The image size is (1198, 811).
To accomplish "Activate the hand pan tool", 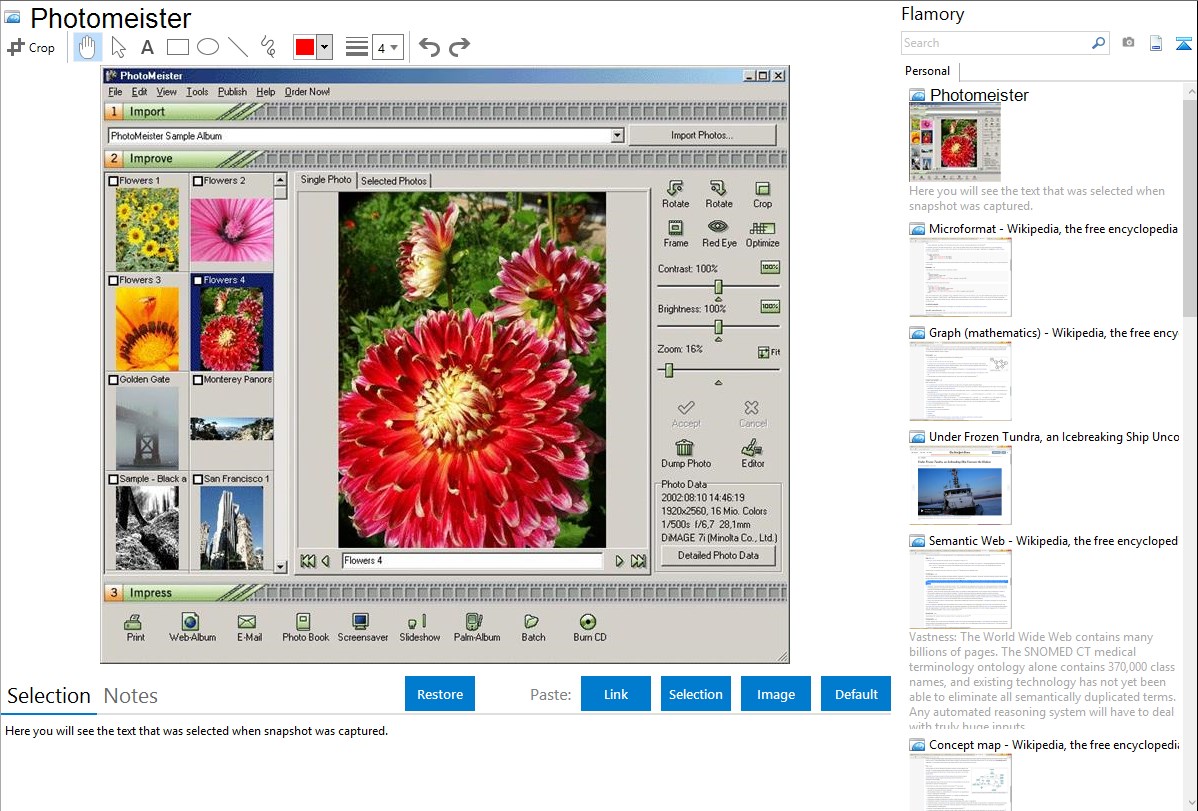I will pos(87,47).
